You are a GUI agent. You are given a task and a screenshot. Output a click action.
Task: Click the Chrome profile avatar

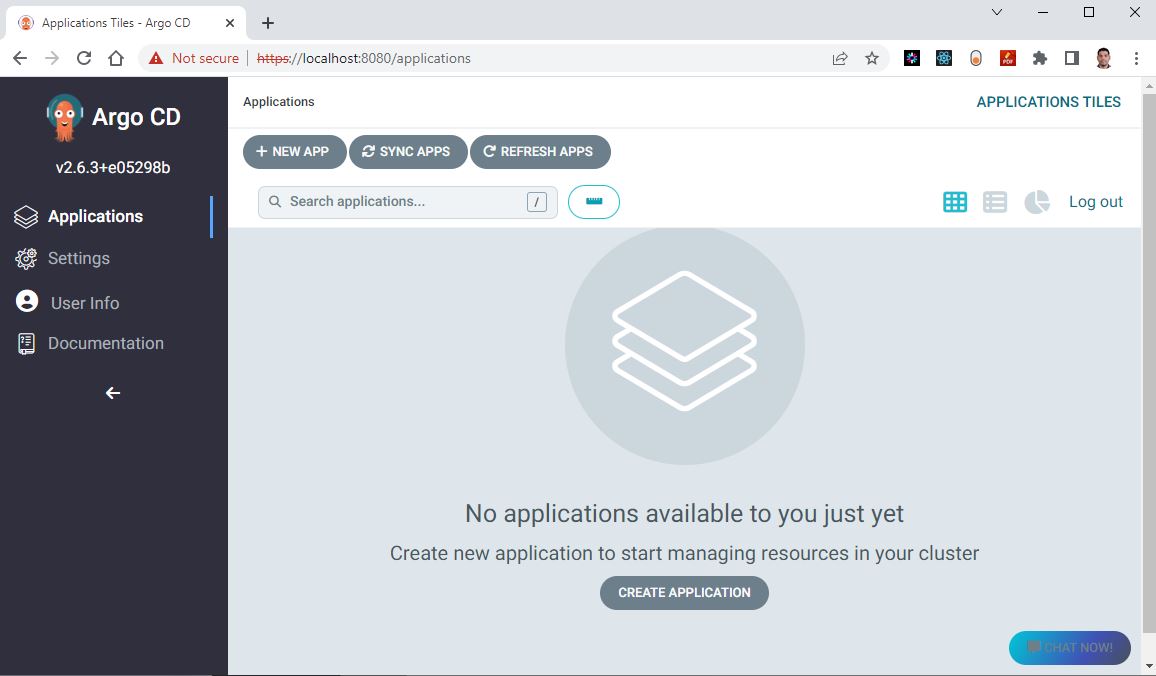tap(1104, 58)
